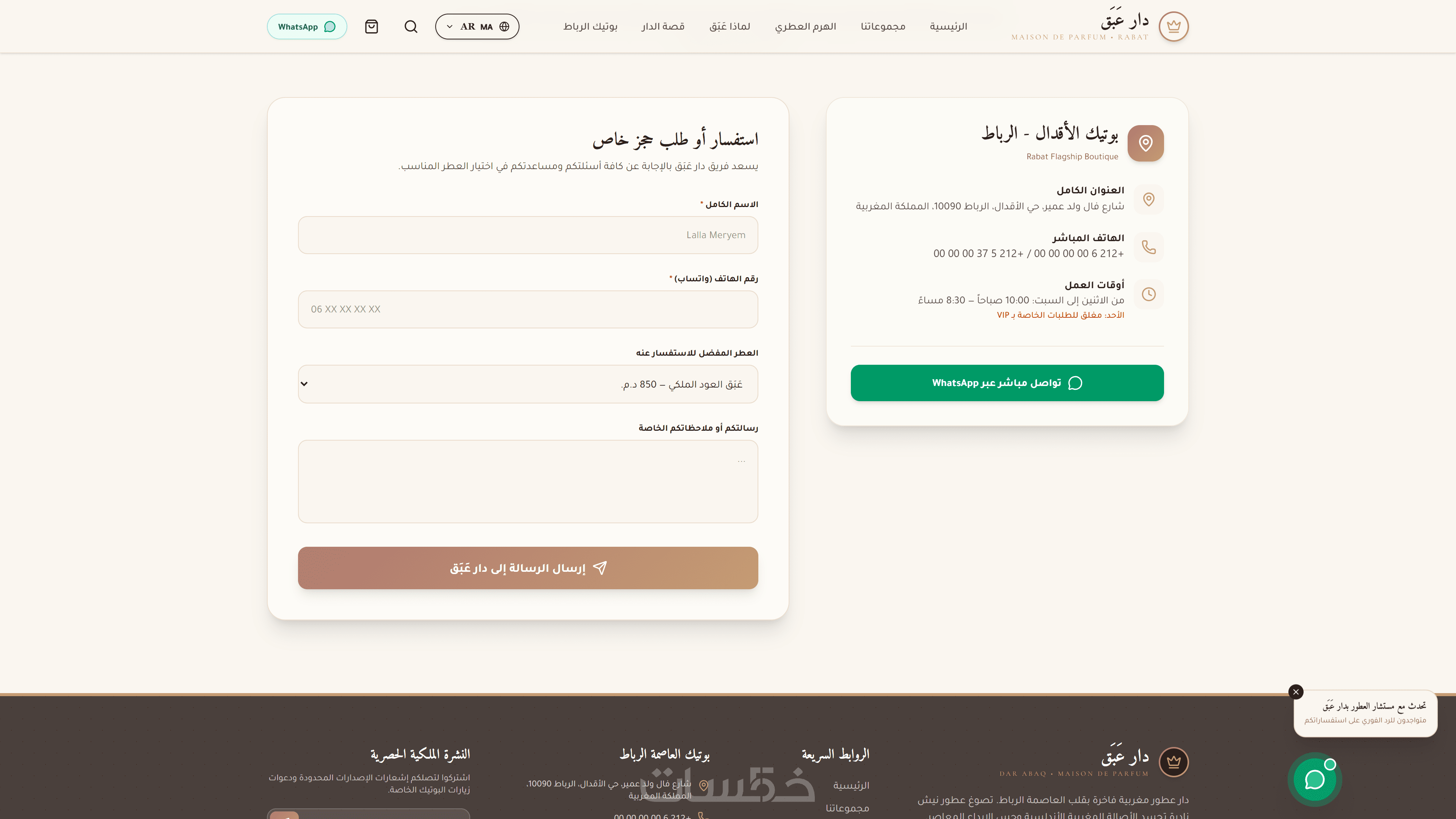This screenshot has width=1456, height=819.
Task: Click the search magnifier icon in header
Action: pos(411,27)
